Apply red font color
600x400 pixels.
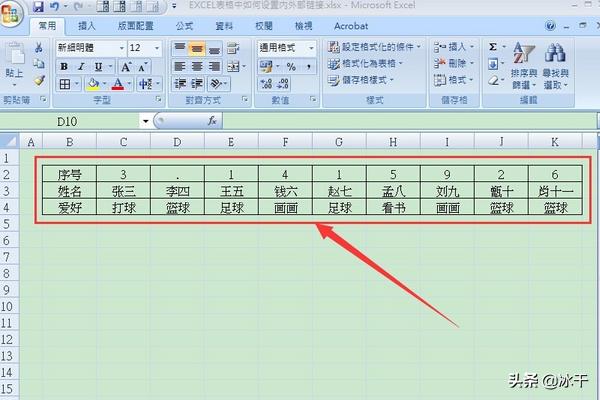[118, 84]
